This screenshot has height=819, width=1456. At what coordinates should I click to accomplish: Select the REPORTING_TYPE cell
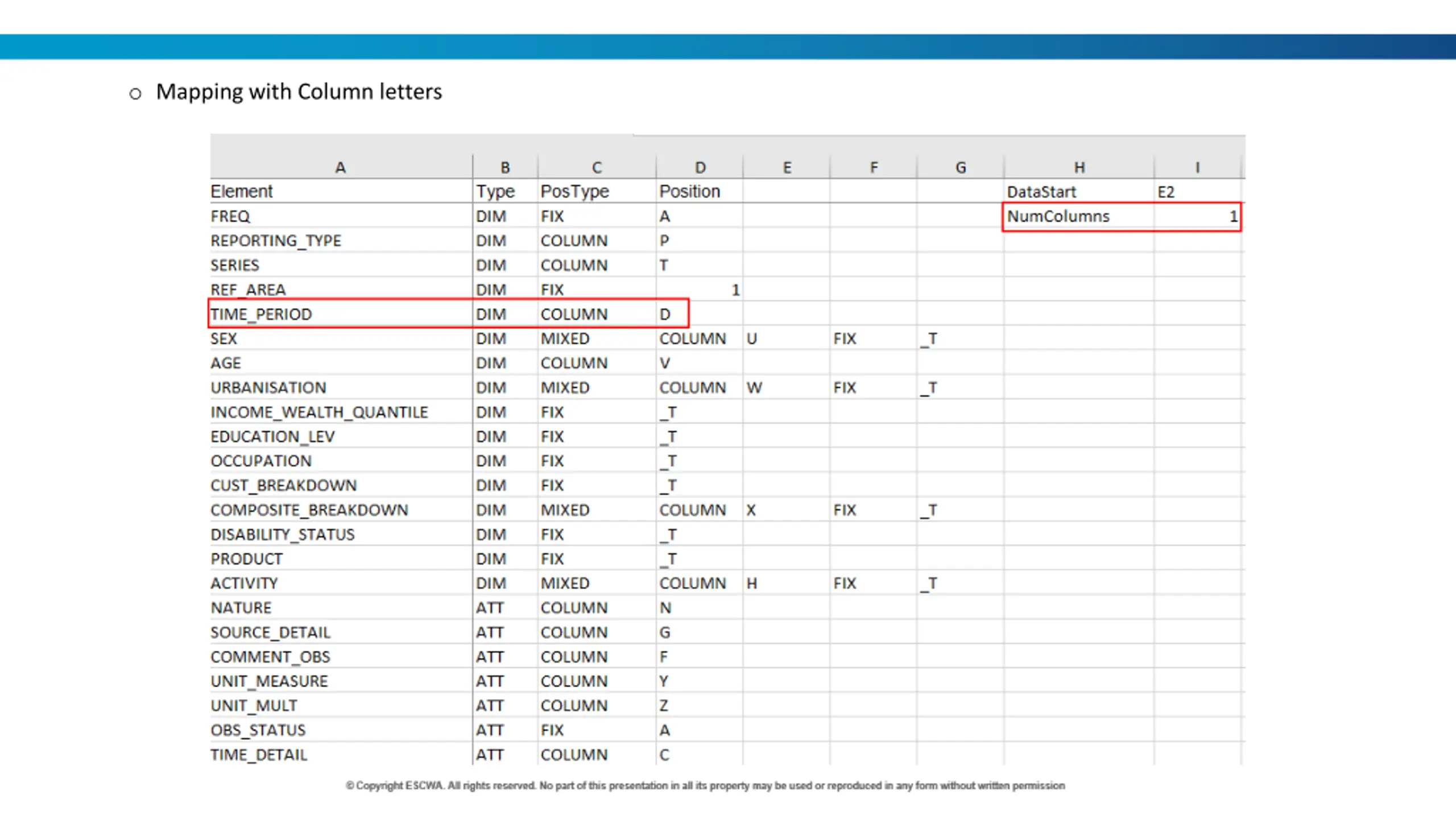[x=341, y=241]
